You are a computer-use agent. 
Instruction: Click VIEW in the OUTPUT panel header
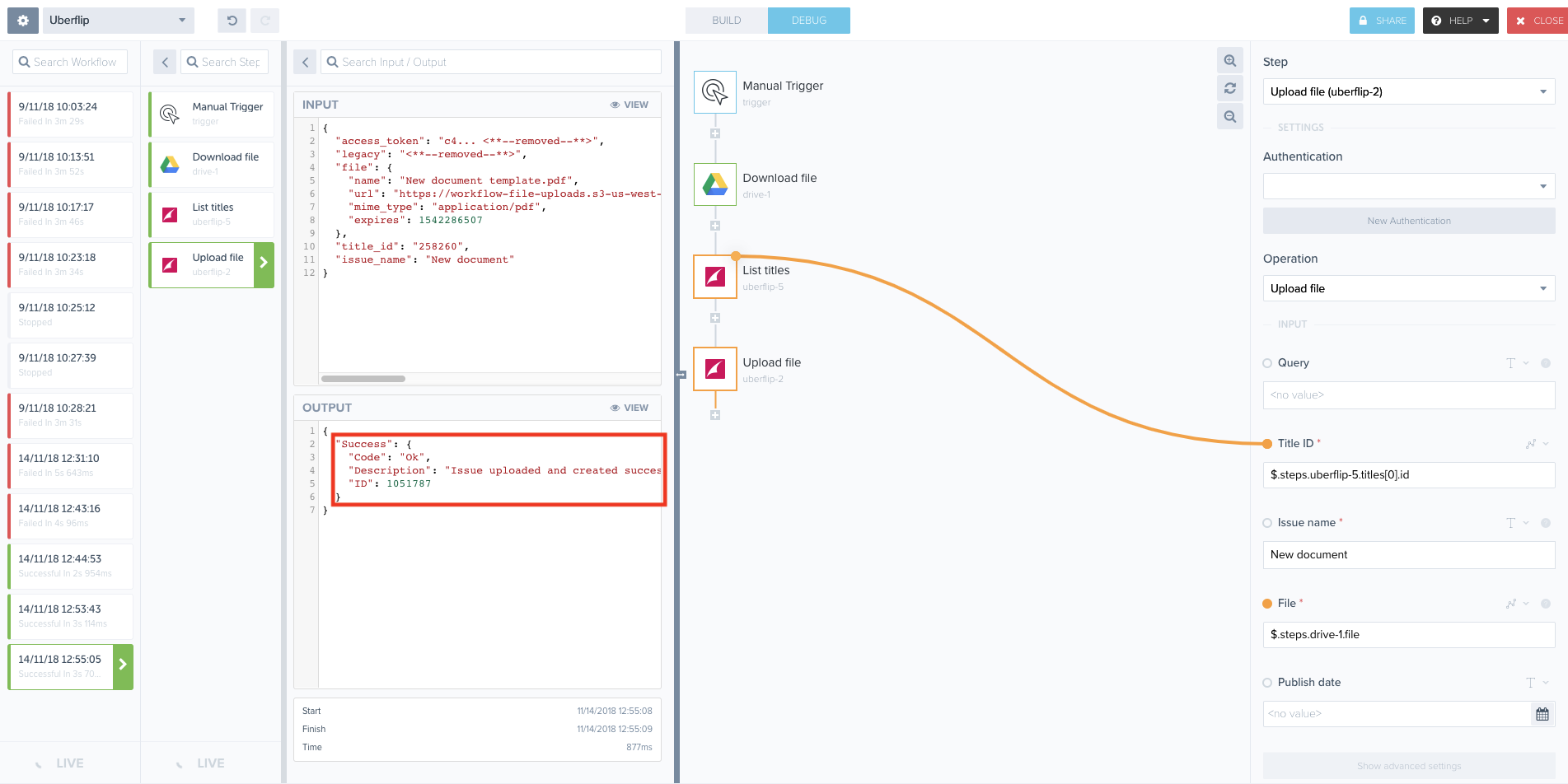(629, 407)
